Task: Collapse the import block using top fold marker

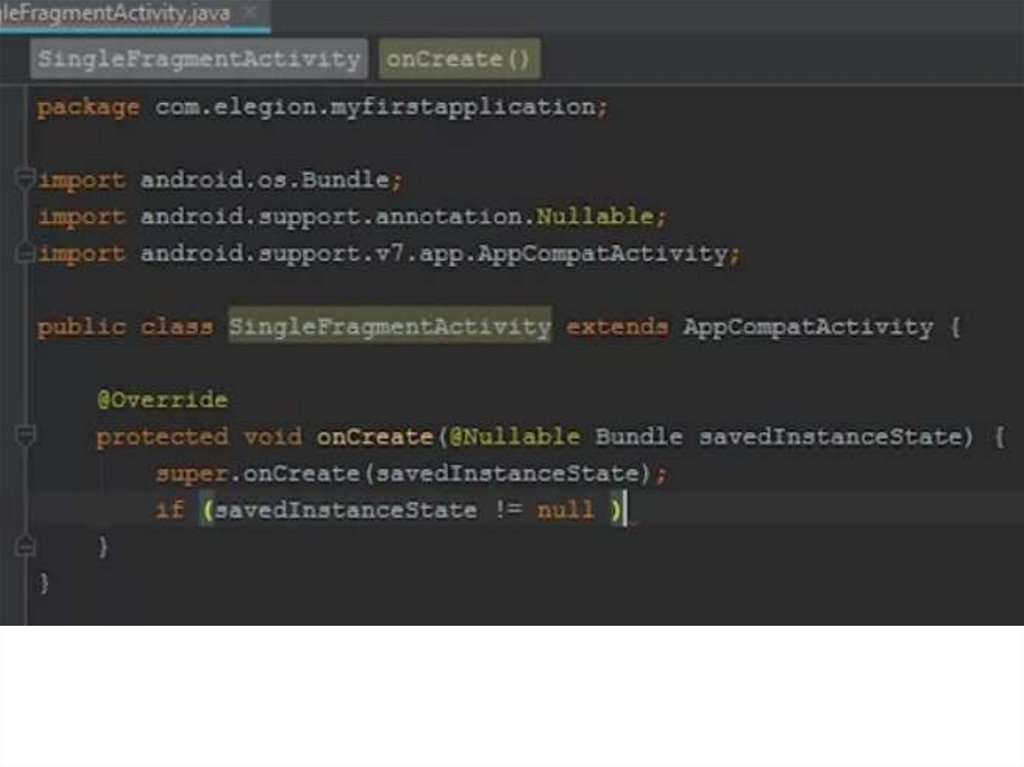Action: click(x=25, y=180)
